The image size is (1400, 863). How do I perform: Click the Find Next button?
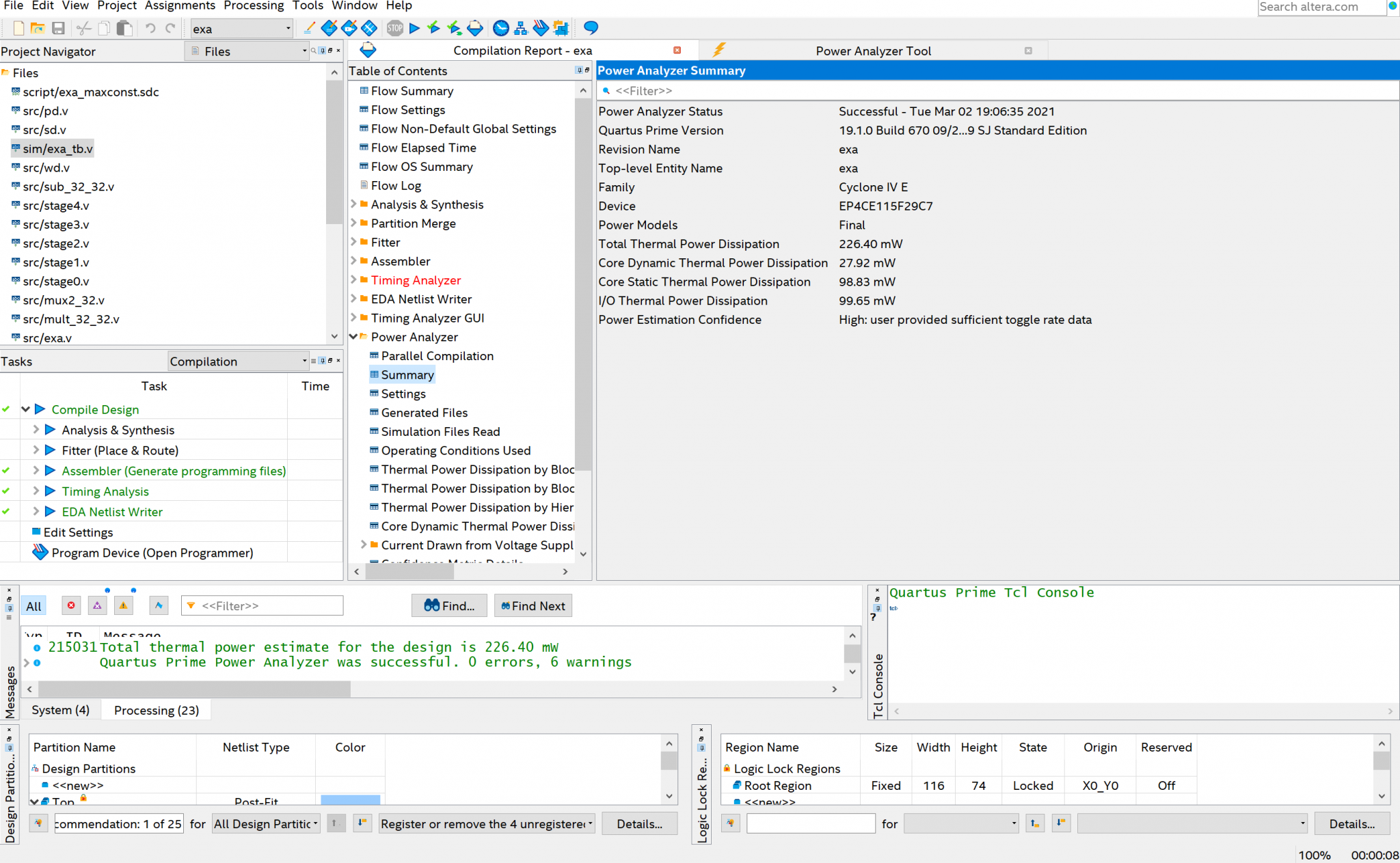533,605
